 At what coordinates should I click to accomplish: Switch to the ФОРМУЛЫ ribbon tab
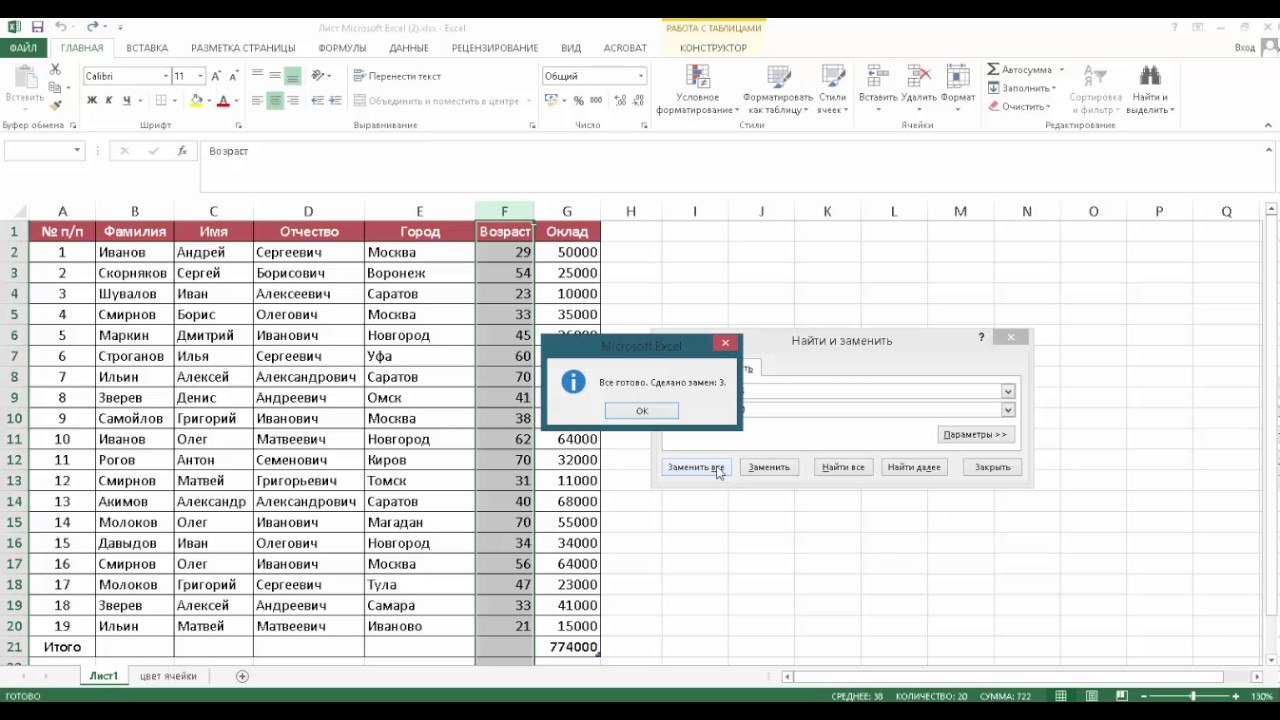coord(342,48)
